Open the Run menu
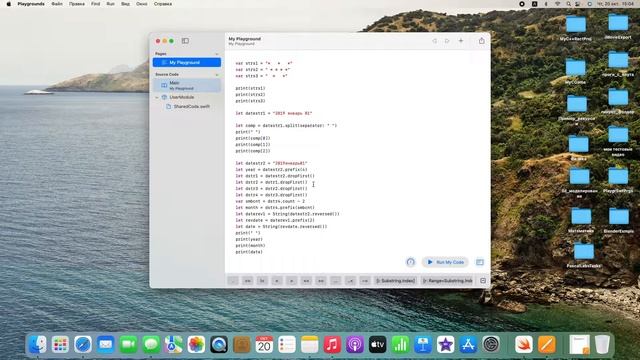 [x=111, y=4]
